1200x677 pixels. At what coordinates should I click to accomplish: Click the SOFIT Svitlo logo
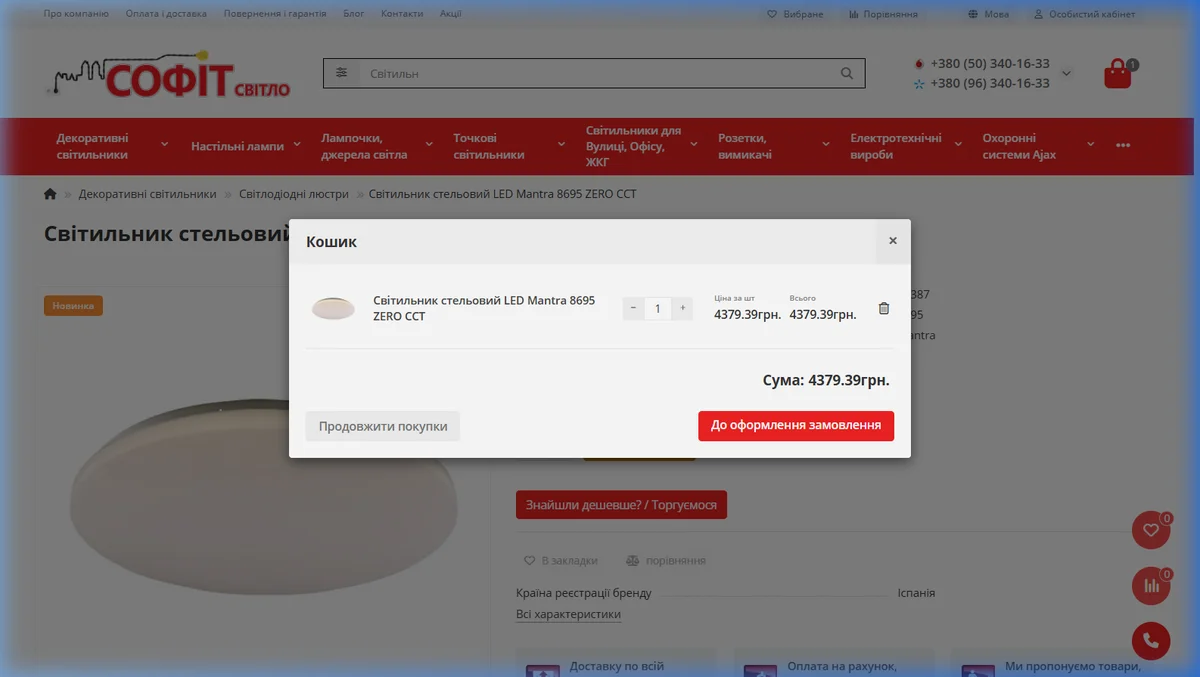[168, 76]
